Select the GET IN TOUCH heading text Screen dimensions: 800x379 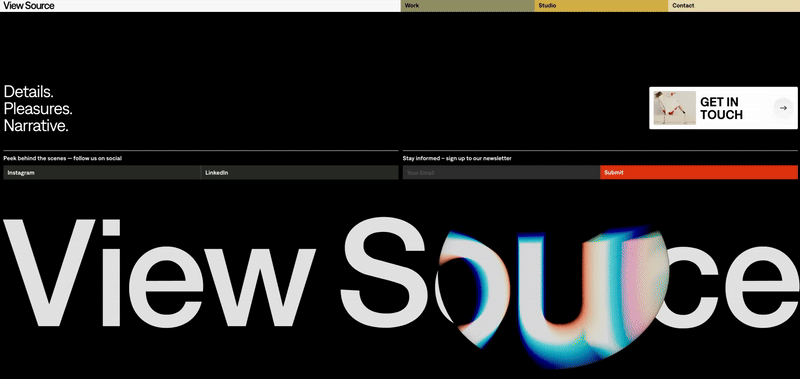[721, 108]
